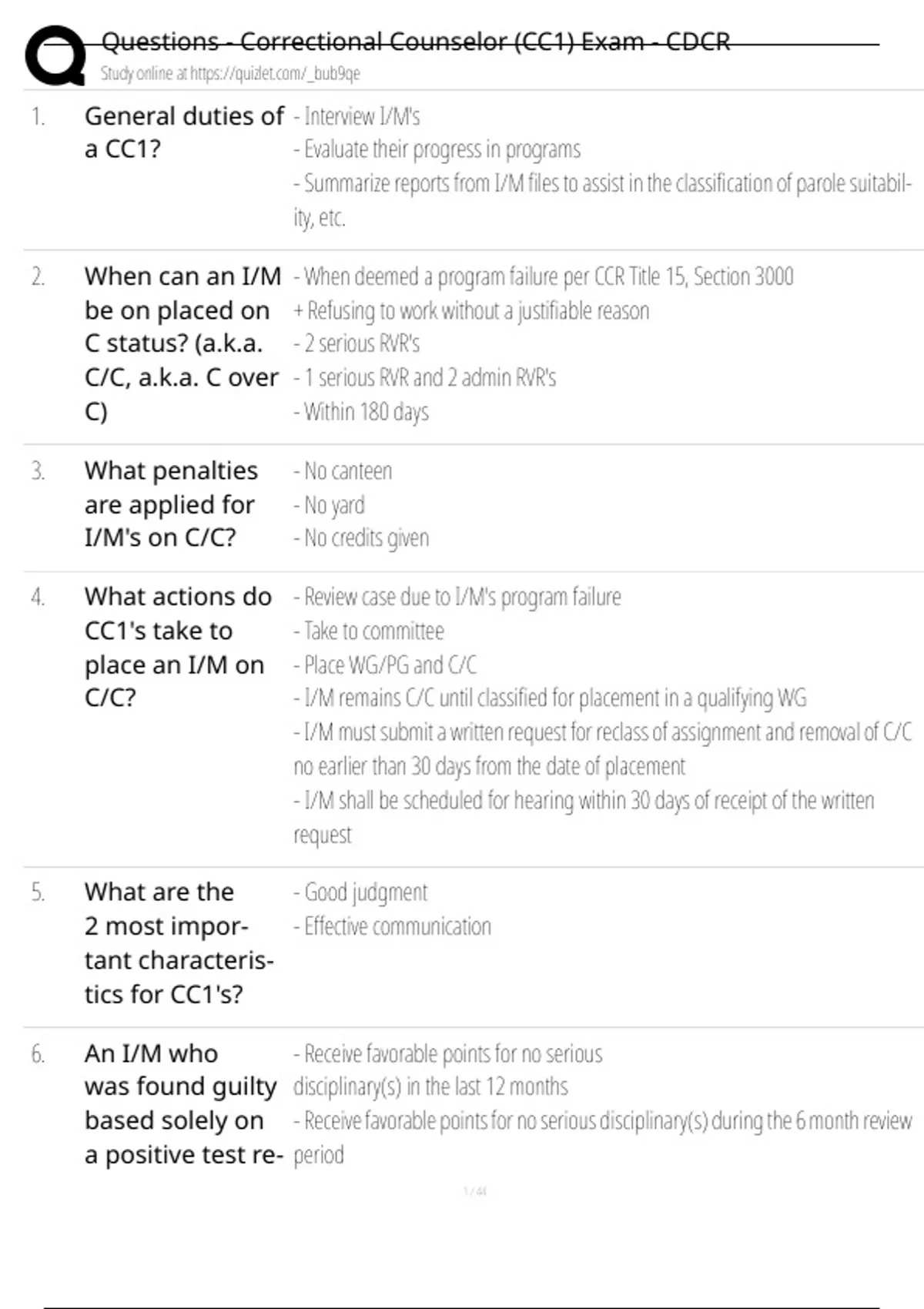Click the 'Good judgment' answer line
This screenshot has width=924, height=1309.
click(360, 892)
